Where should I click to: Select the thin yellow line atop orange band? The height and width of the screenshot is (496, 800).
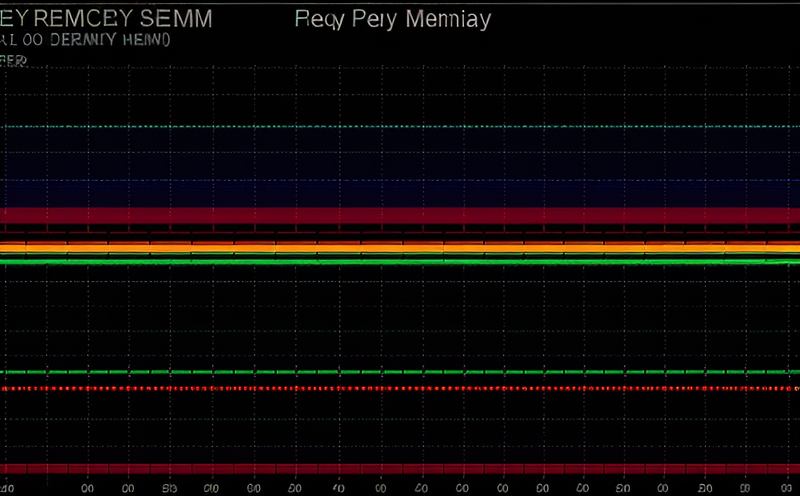click(x=400, y=241)
